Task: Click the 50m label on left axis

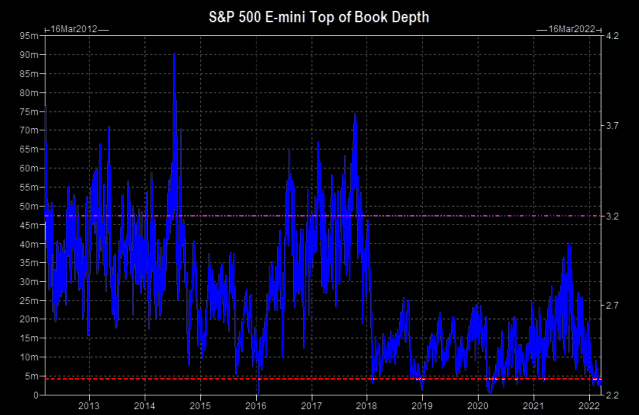Action: point(29,206)
